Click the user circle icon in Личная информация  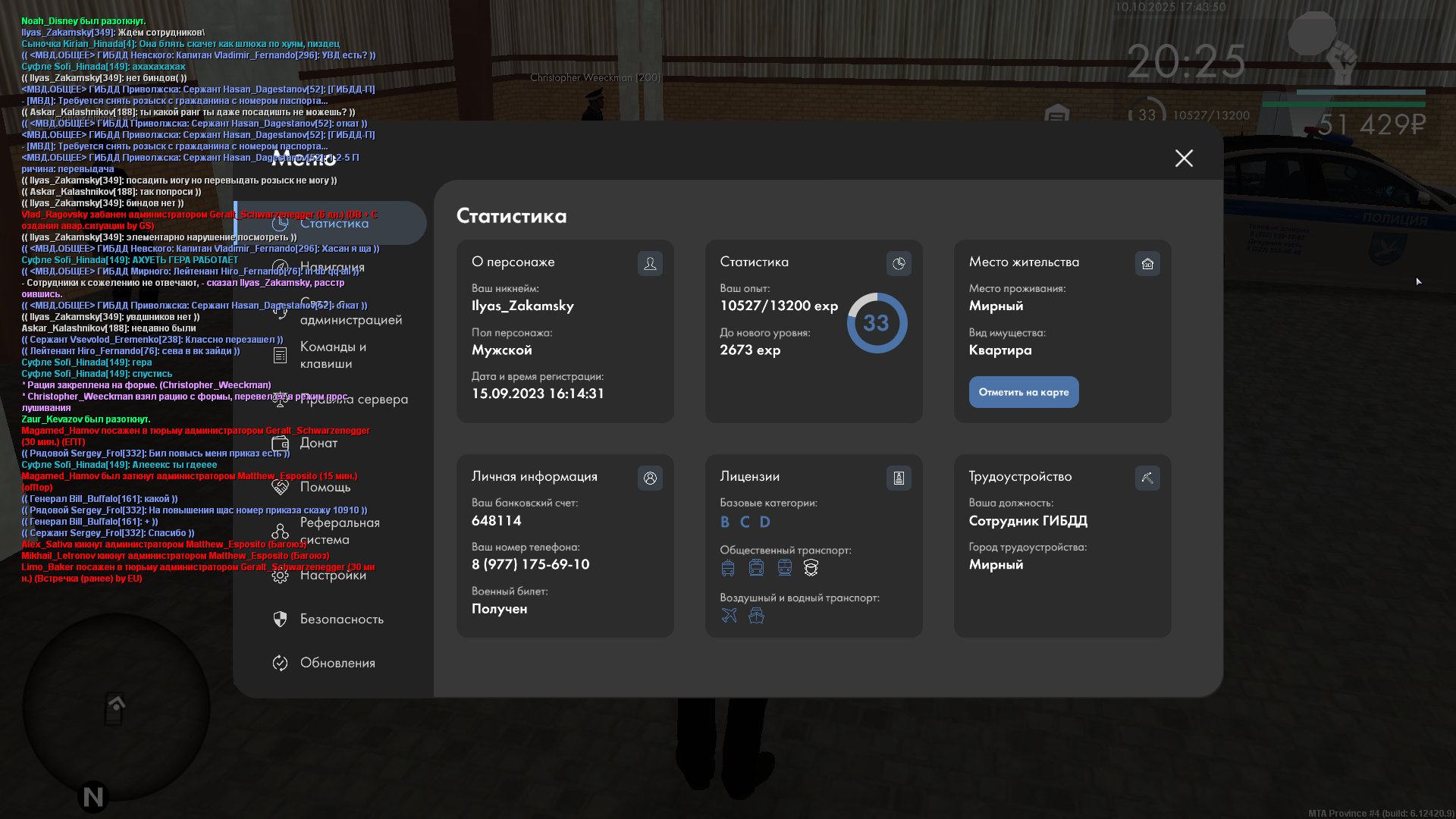650,478
